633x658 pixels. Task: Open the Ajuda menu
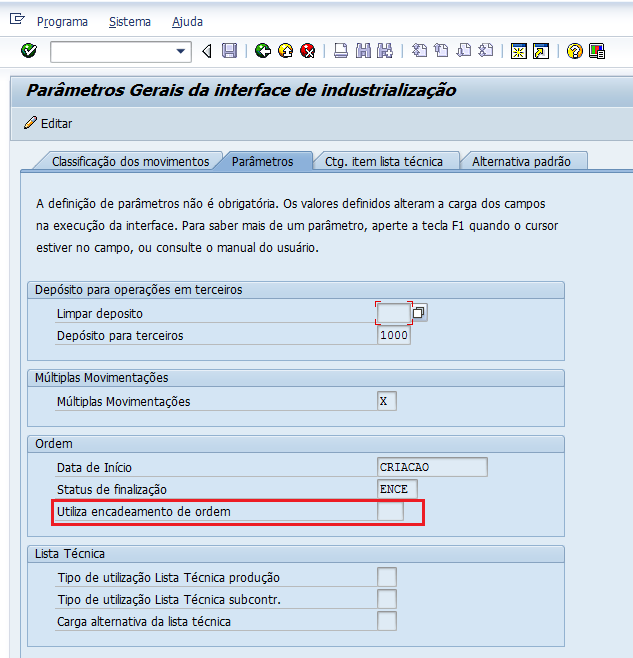(x=187, y=22)
